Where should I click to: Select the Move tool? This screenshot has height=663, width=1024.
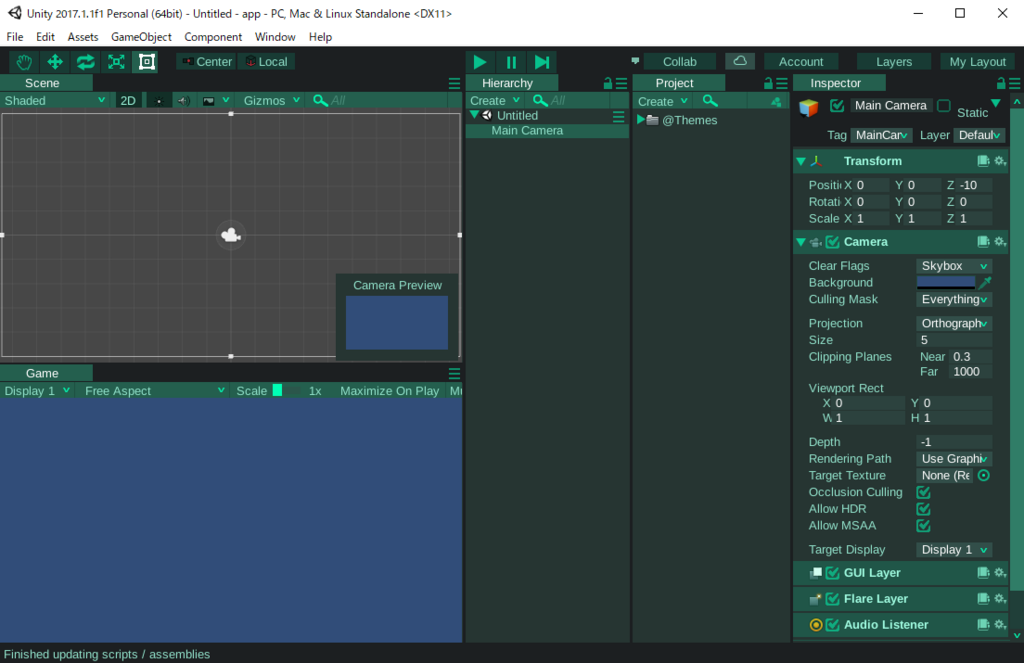[x=55, y=62]
